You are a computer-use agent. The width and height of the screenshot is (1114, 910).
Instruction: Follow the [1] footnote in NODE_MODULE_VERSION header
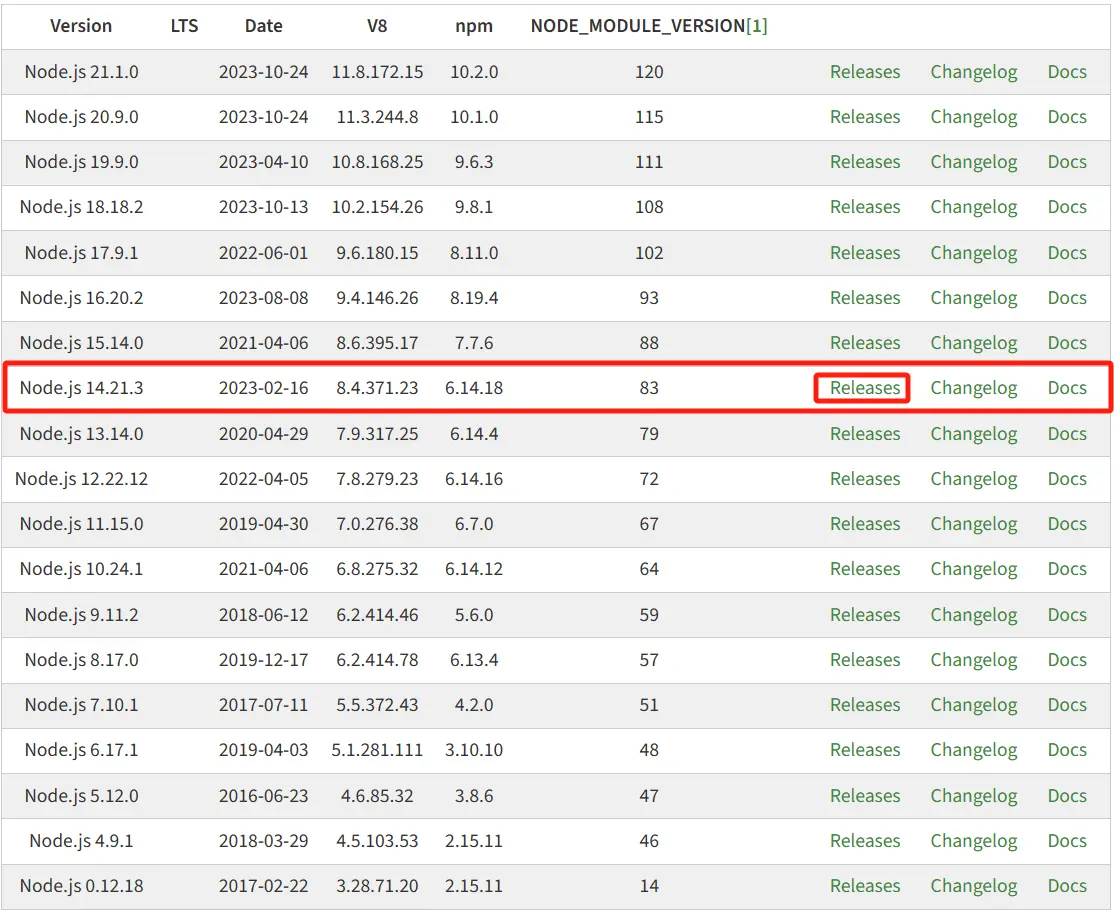pyautogui.click(x=757, y=26)
